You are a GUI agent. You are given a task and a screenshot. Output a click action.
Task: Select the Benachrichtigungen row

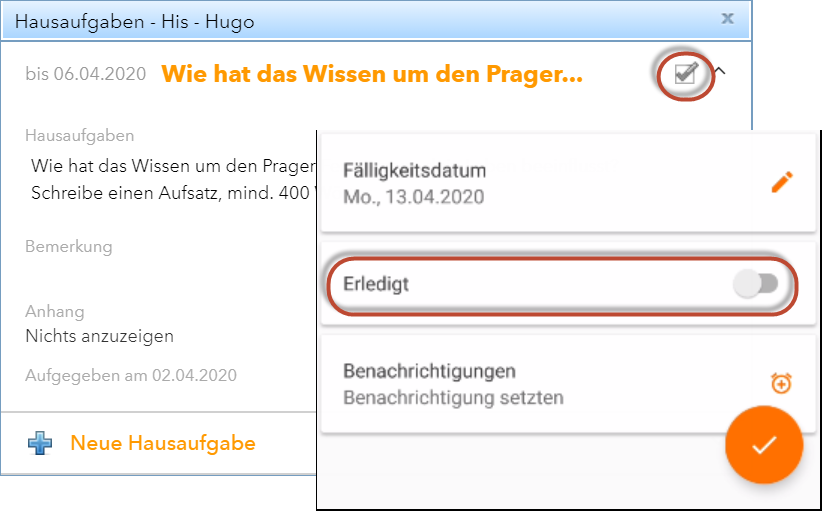click(x=568, y=384)
